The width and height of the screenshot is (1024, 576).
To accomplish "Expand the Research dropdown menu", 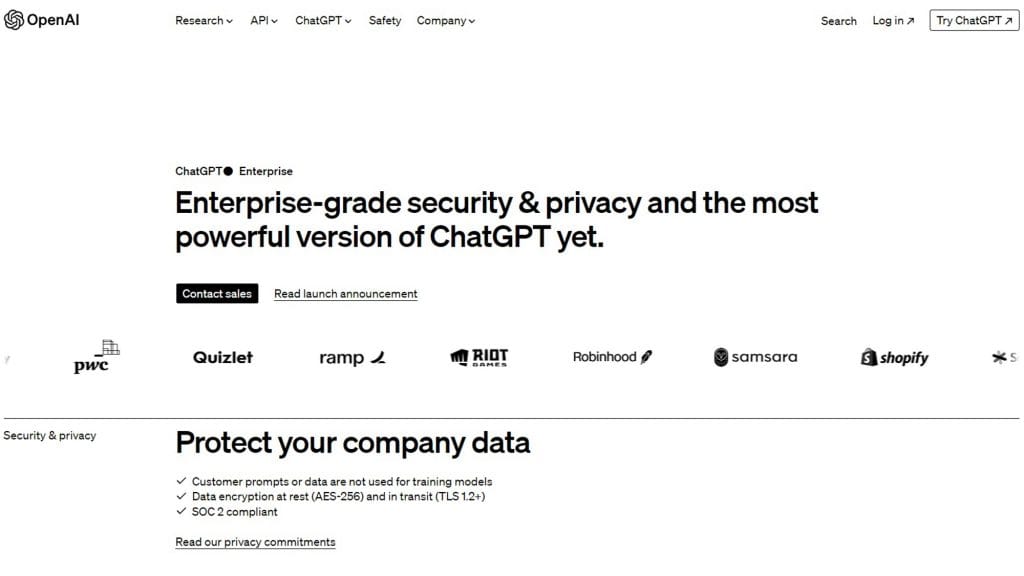I will point(204,20).
